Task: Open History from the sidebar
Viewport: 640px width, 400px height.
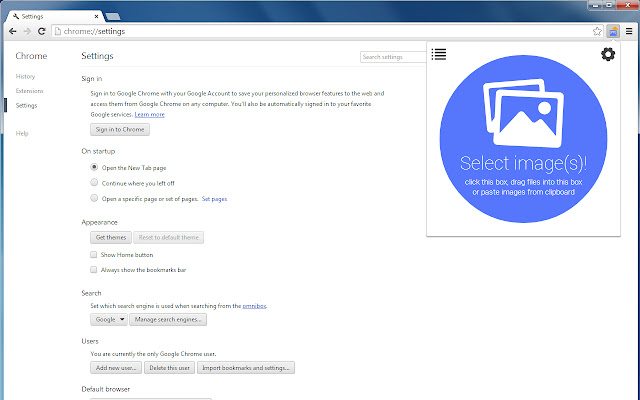Action: (x=25, y=76)
